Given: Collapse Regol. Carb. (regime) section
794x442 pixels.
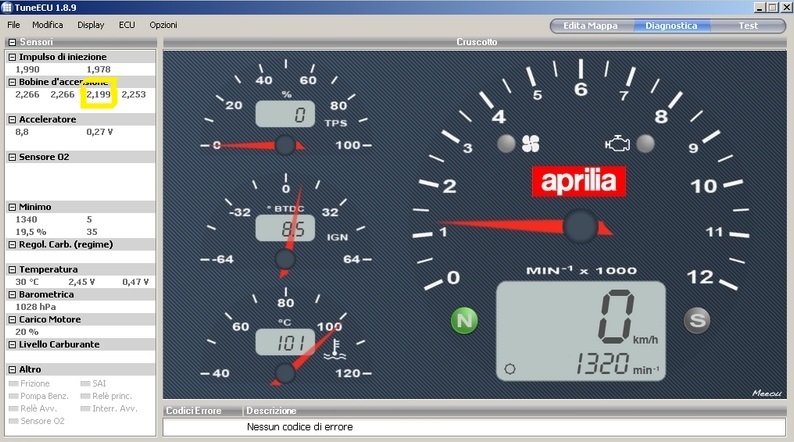Looking at the screenshot, I should tap(12, 245).
